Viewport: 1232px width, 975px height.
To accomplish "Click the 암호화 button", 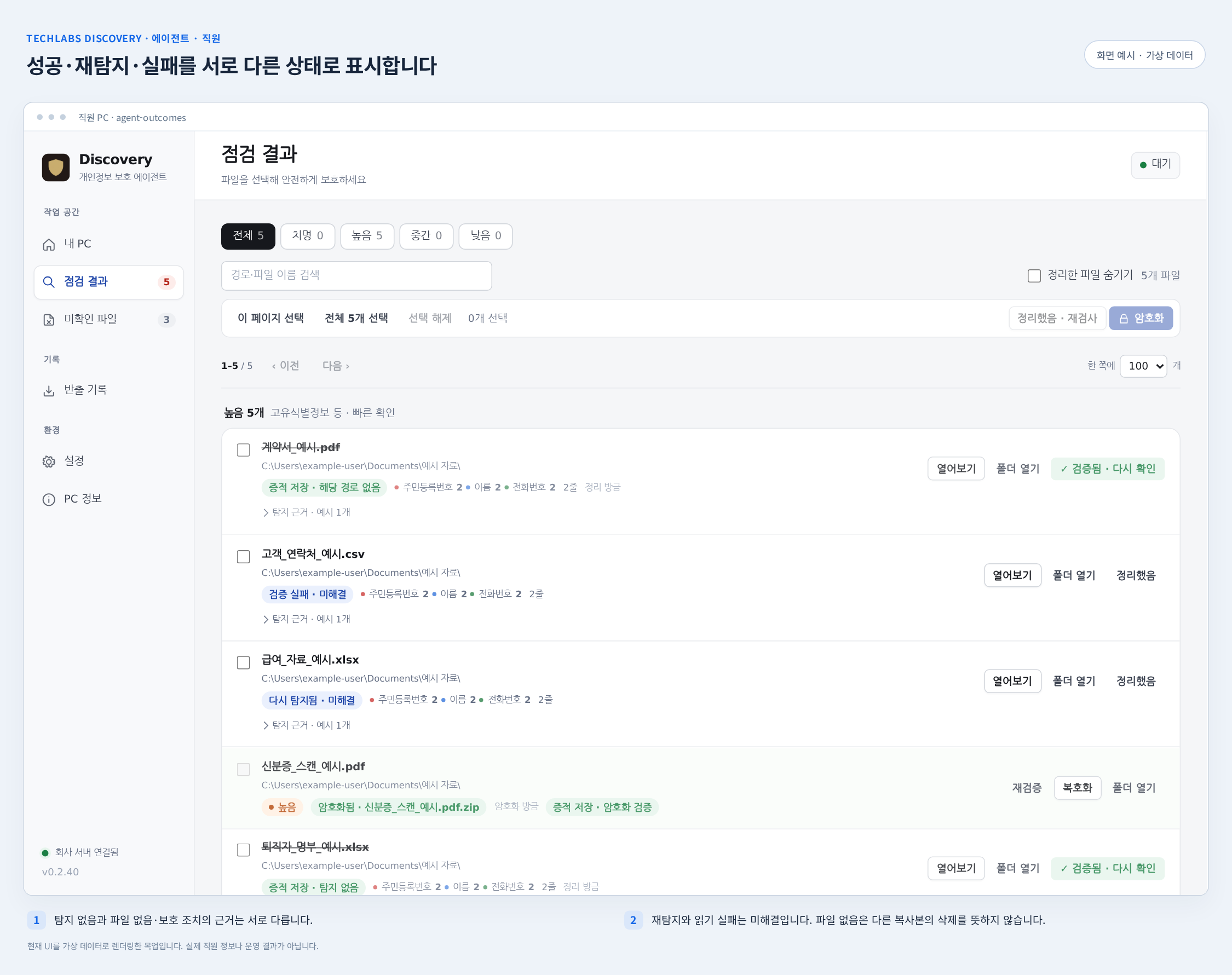I will (1141, 319).
